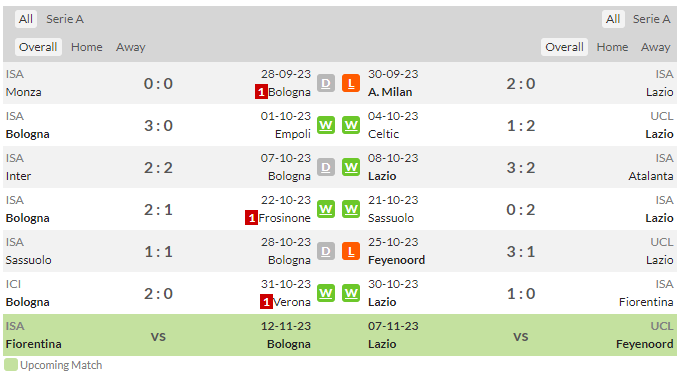The image size is (682, 388).
Task: Open the Lazio 3:2 Atalanta score
Action: pyautogui.click(x=521, y=167)
